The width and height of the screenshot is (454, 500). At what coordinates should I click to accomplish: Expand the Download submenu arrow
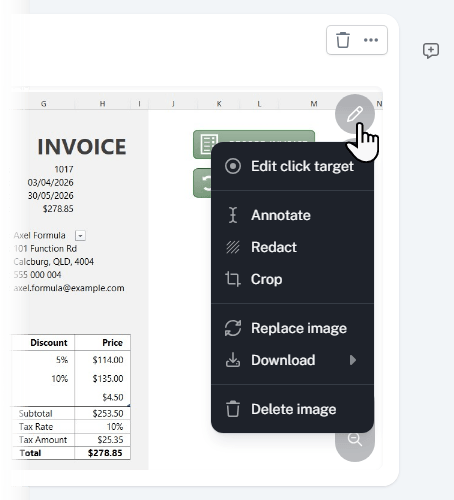(353, 360)
